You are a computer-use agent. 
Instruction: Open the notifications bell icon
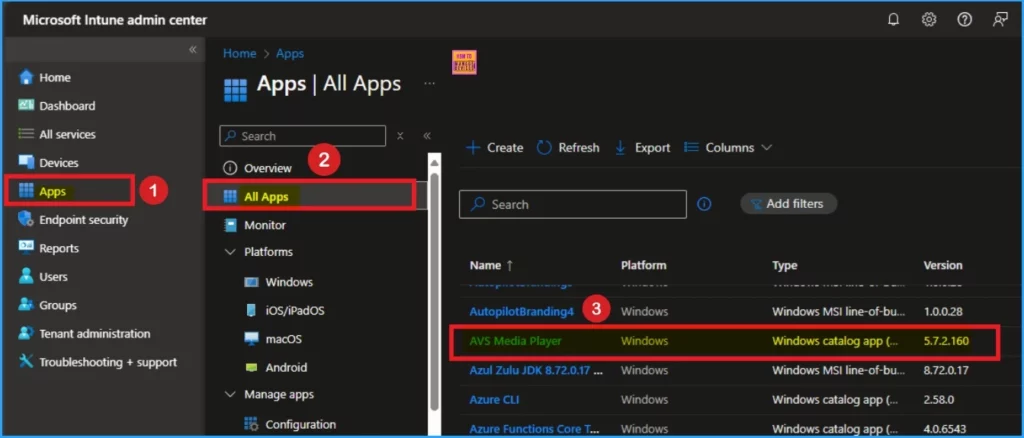[x=893, y=20]
